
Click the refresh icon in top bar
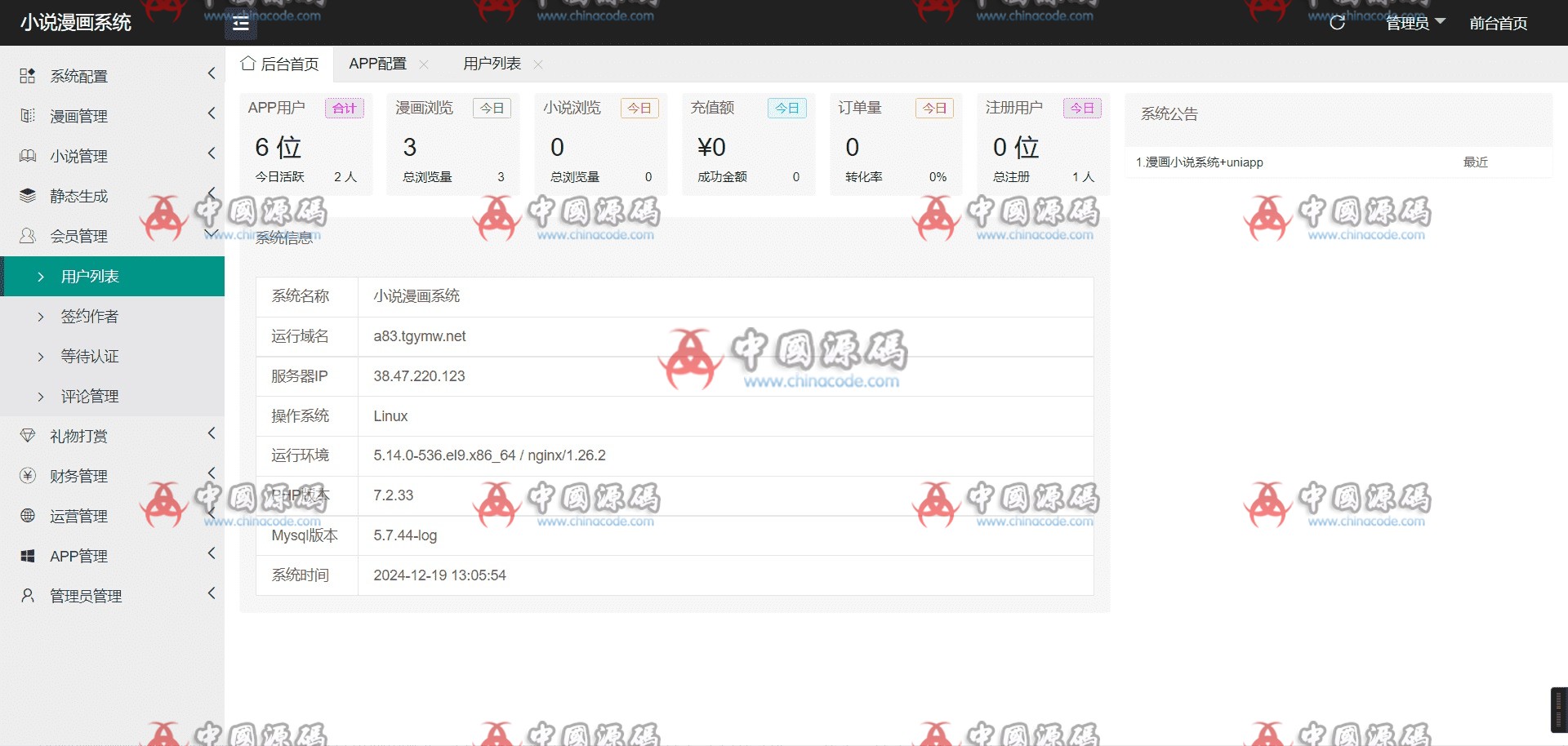[1337, 23]
